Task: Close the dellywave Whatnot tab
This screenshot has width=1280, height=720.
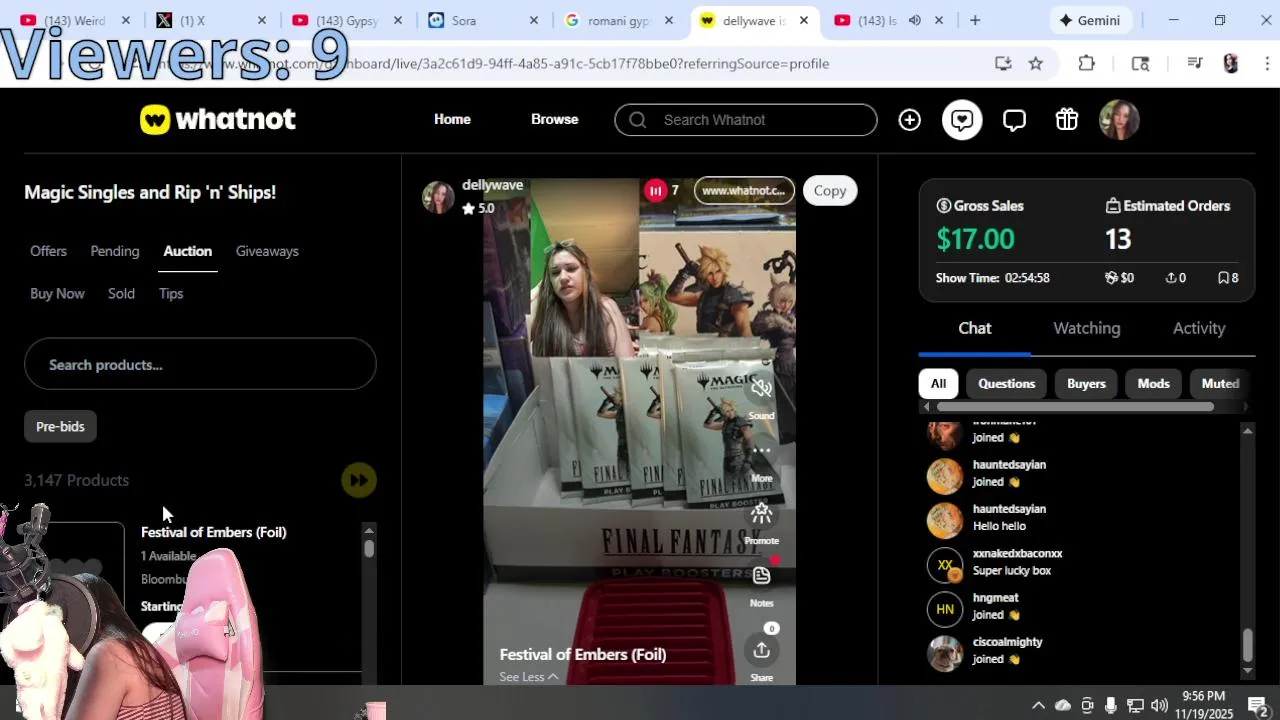Action: pos(804,20)
